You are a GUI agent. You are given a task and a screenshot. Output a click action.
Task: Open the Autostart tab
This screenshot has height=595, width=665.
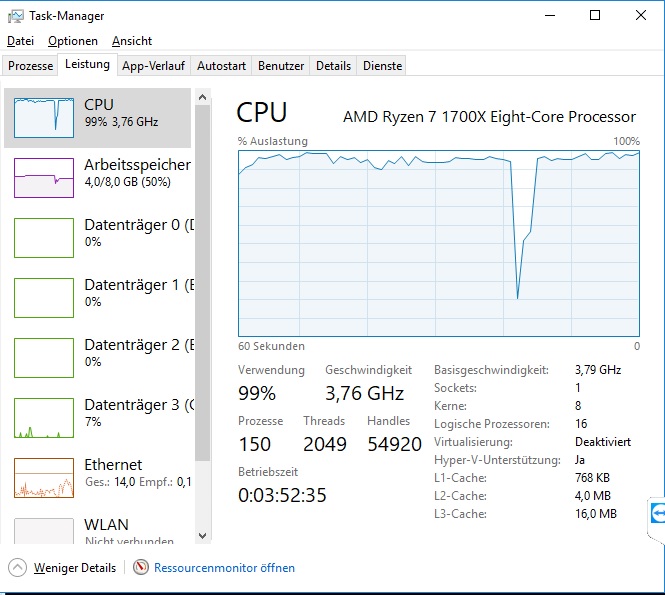(221, 66)
